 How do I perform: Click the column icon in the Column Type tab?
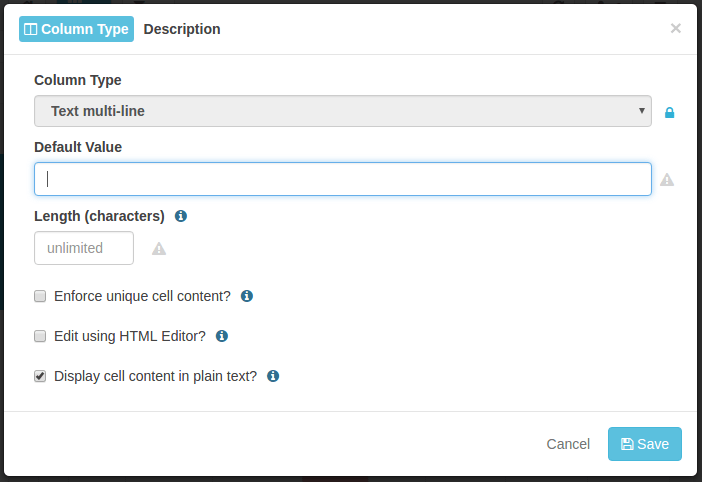[31, 30]
